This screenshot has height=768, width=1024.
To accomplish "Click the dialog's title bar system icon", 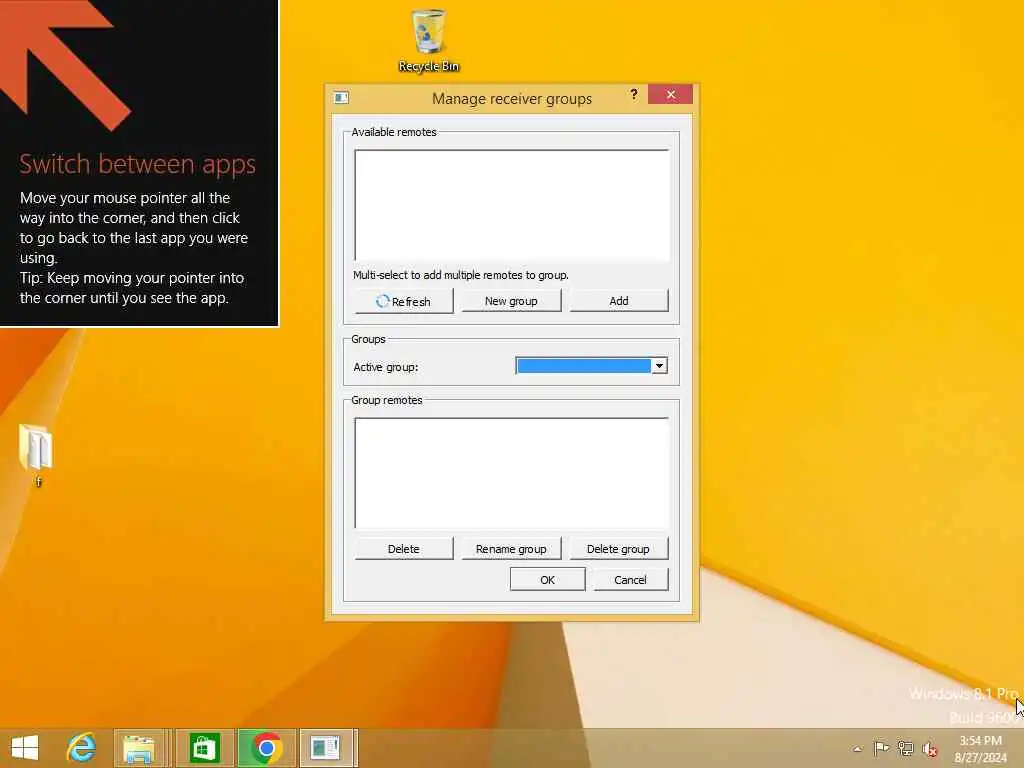I will point(341,98).
